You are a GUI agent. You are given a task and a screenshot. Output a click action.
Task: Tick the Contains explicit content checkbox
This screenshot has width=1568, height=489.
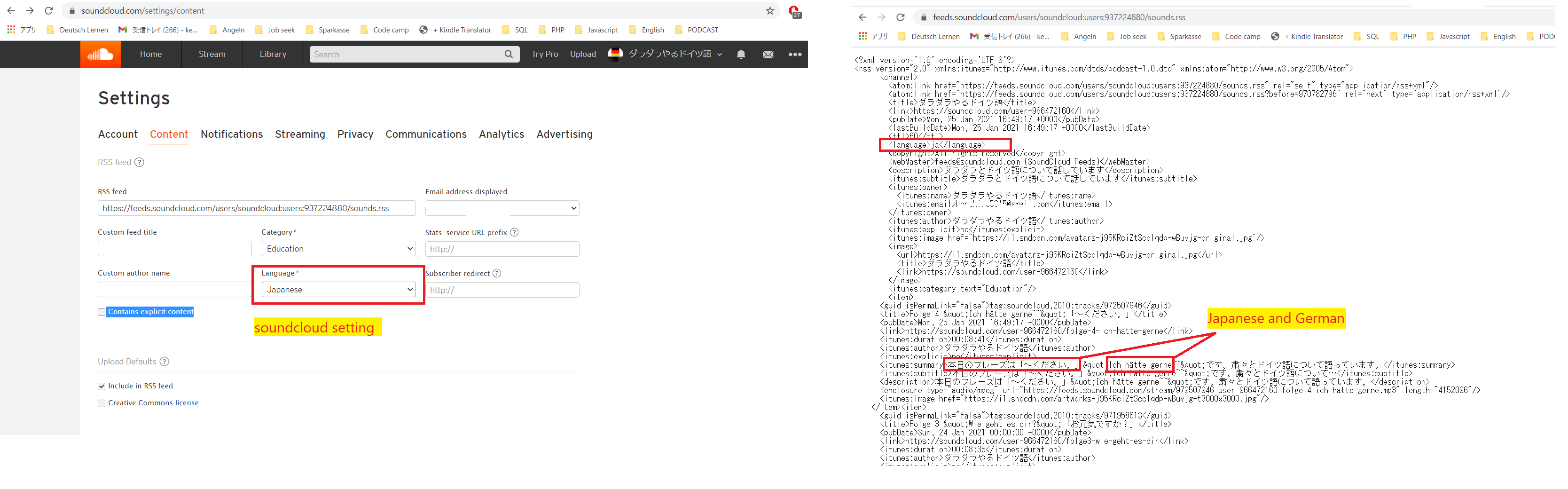point(102,312)
